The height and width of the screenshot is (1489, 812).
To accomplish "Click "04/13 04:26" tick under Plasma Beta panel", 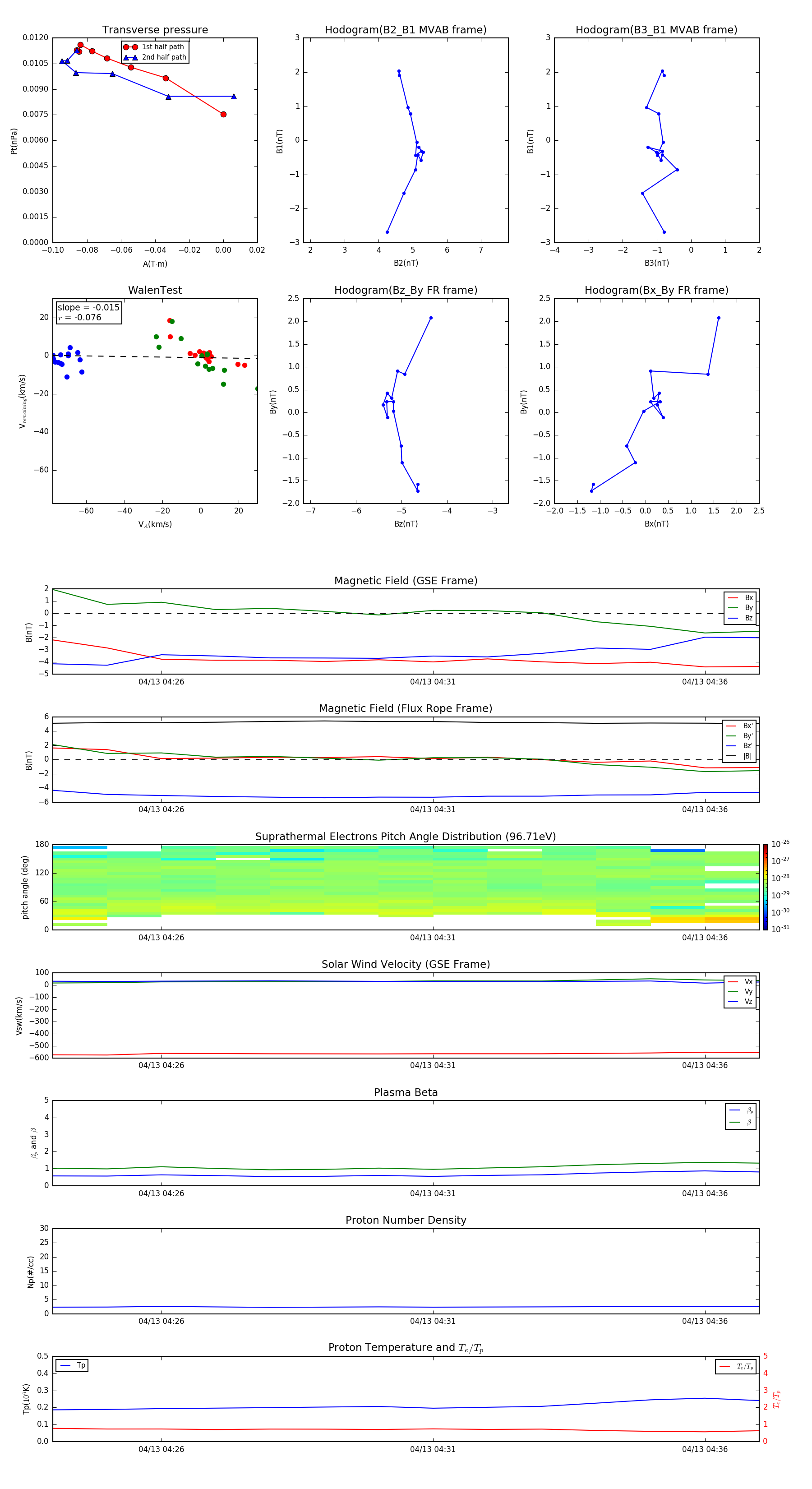I will click(161, 1193).
